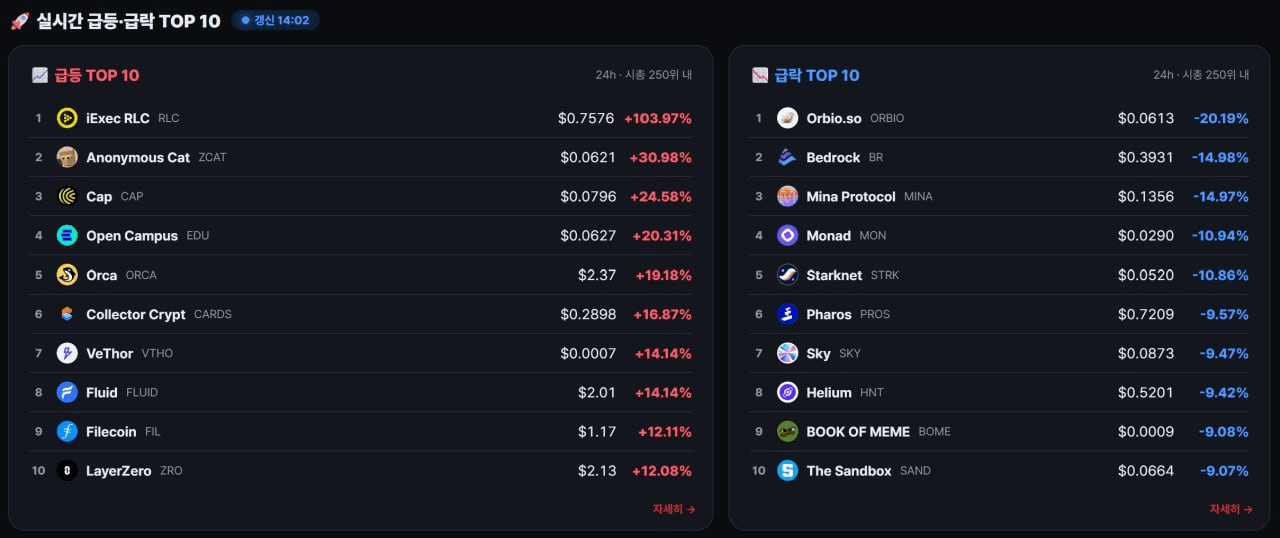Image resolution: width=1280 pixels, height=538 pixels.
Task: Click the Orbio.so coin icon
Action: (788, 118)
